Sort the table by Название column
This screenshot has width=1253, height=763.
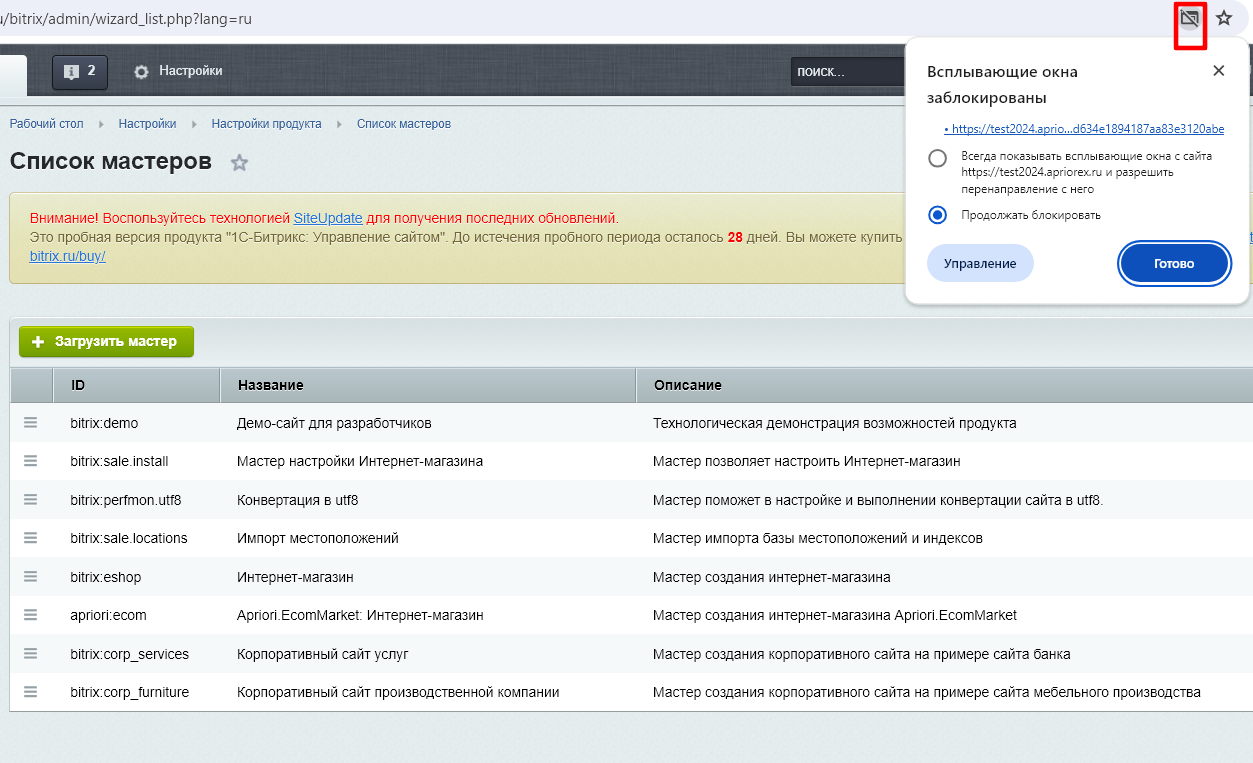coord(270,385)
